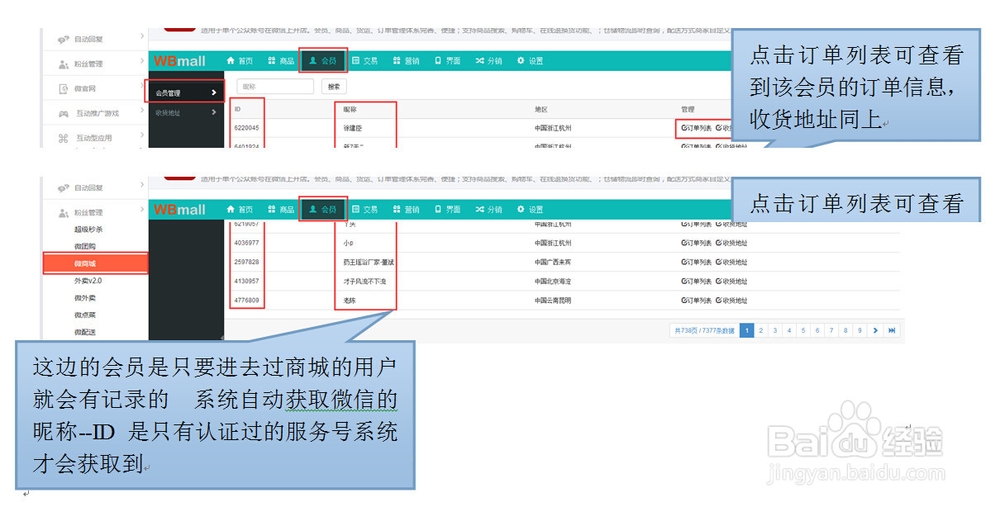
Task: Click nickname 徐建臣
Action: 353,128
